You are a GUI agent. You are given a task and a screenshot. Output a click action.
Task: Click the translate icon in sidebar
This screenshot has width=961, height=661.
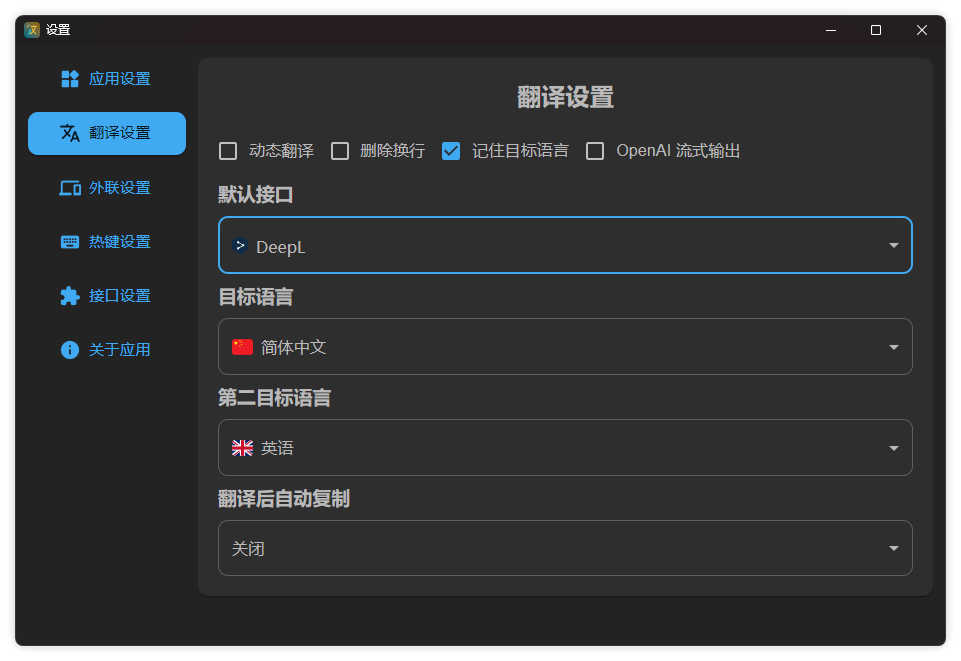pos(70,133)
